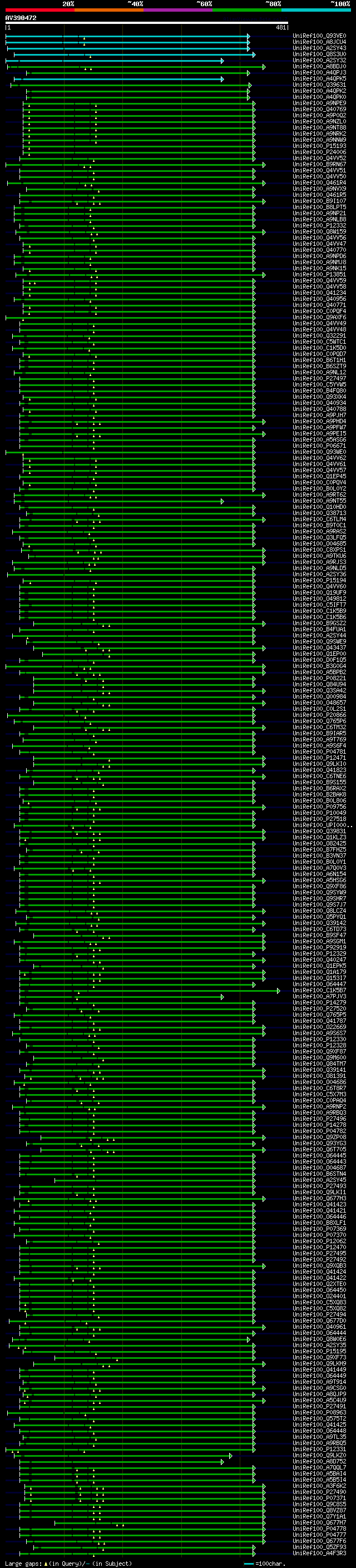The width and height of the screenshot is (356, 1568).
Task: Select hit label UniRef100_P24006
Action: (x=319, y=152)
